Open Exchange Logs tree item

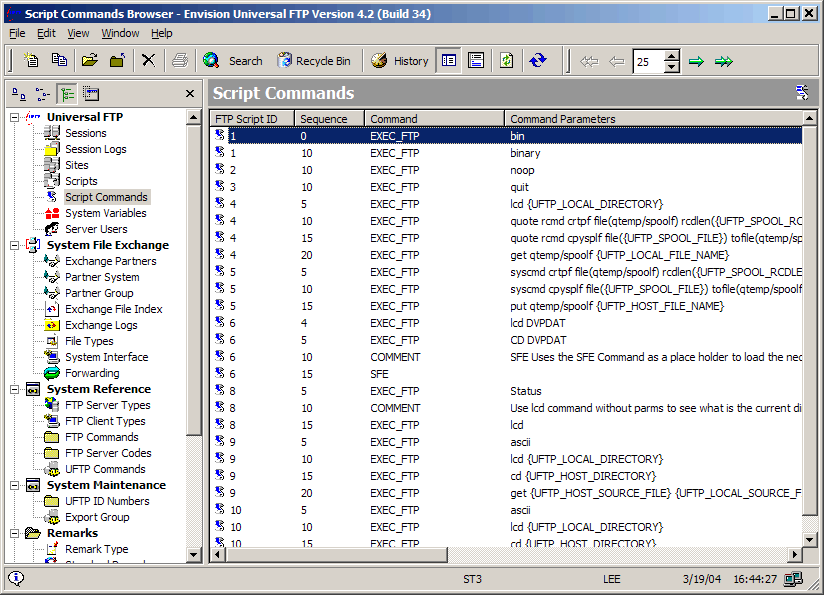coord(101,325)
